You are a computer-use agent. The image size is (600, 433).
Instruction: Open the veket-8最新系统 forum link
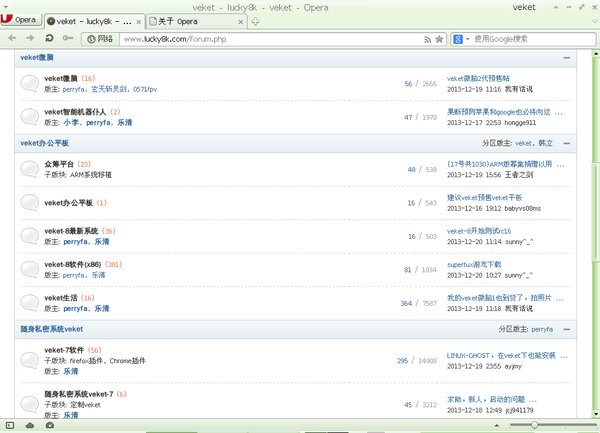(x=71, y=231)
